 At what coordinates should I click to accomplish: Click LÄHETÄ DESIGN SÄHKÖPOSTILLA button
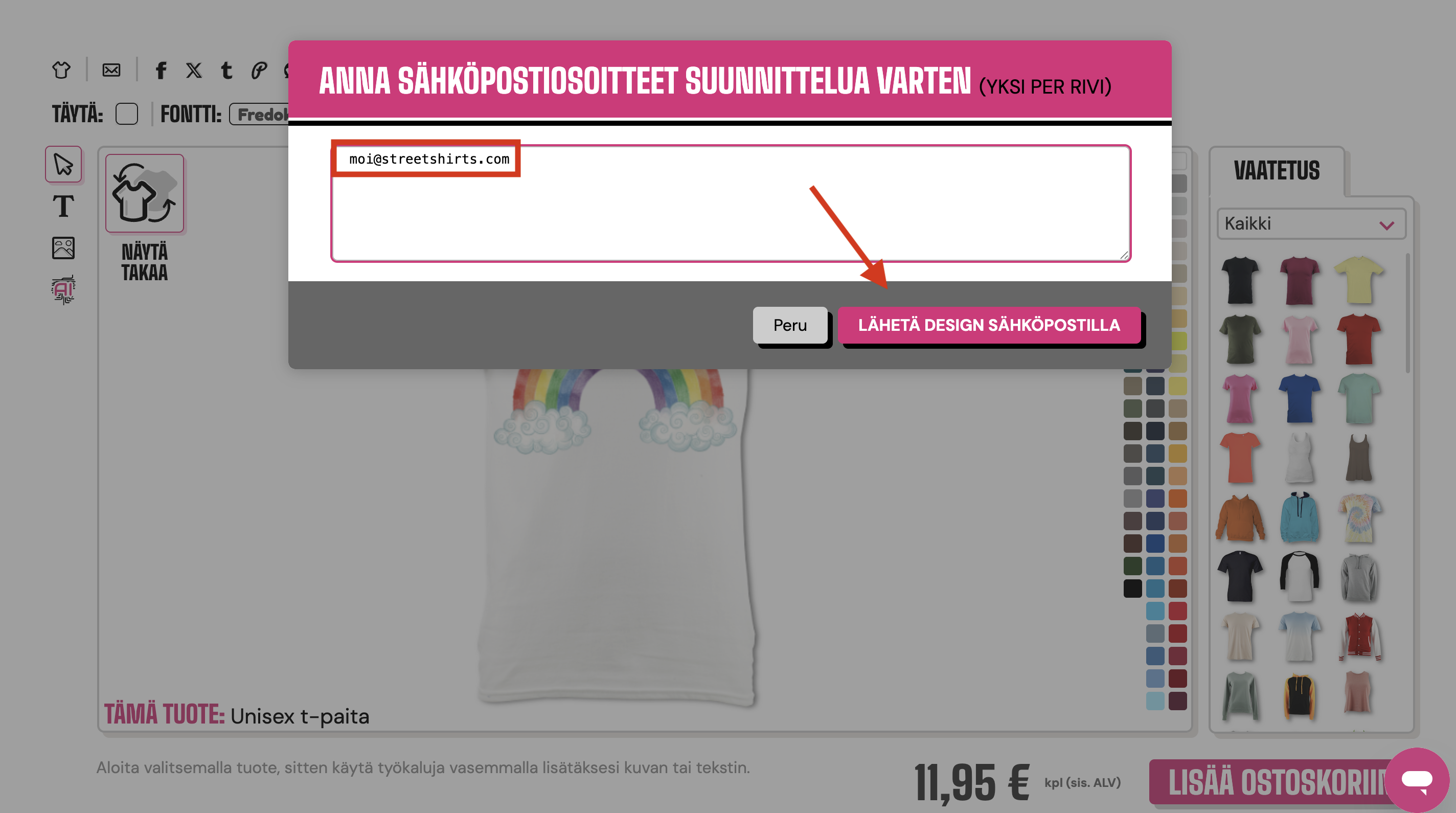(989, 325)
